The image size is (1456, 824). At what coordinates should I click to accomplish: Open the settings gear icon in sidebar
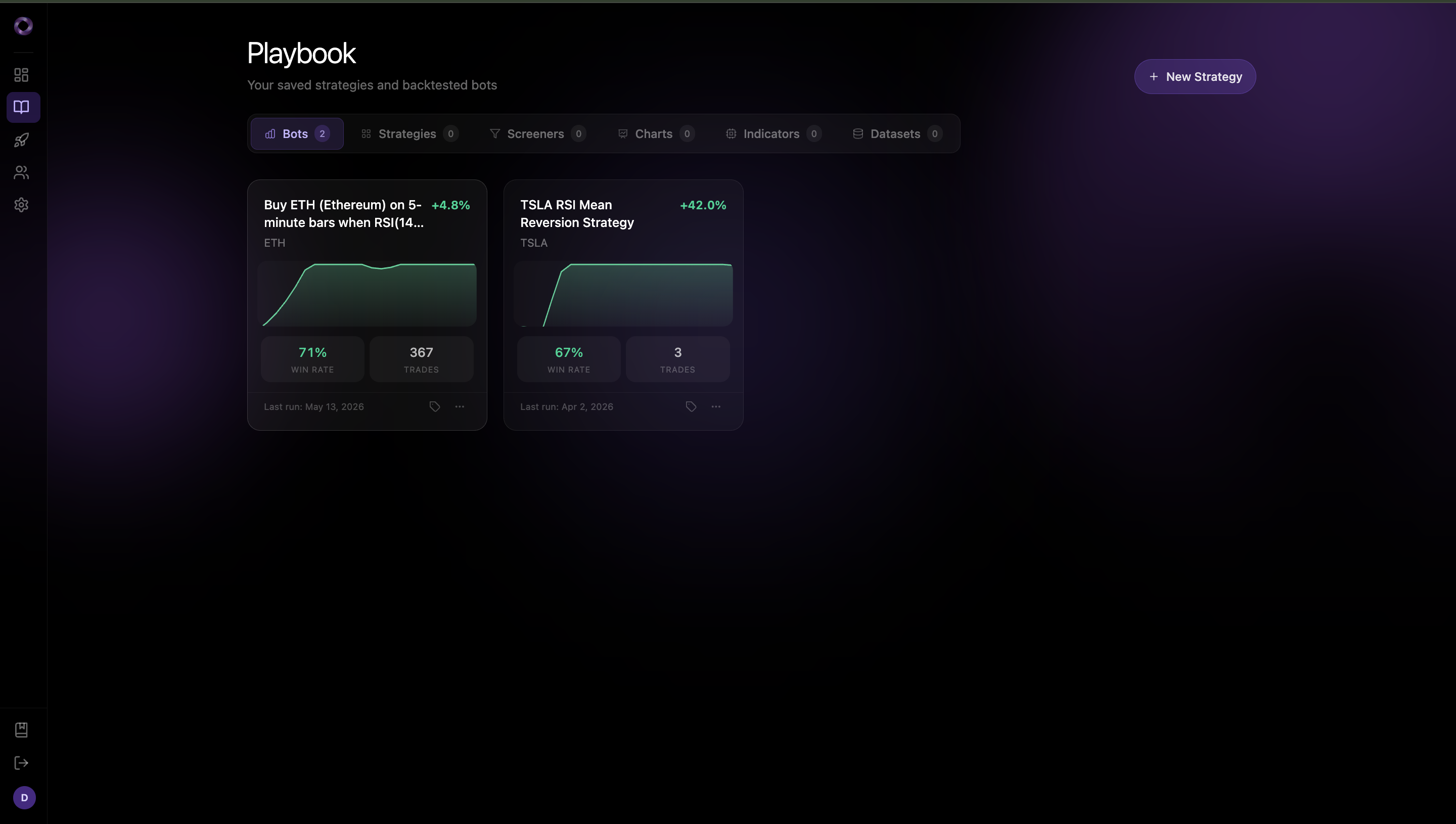22,204
